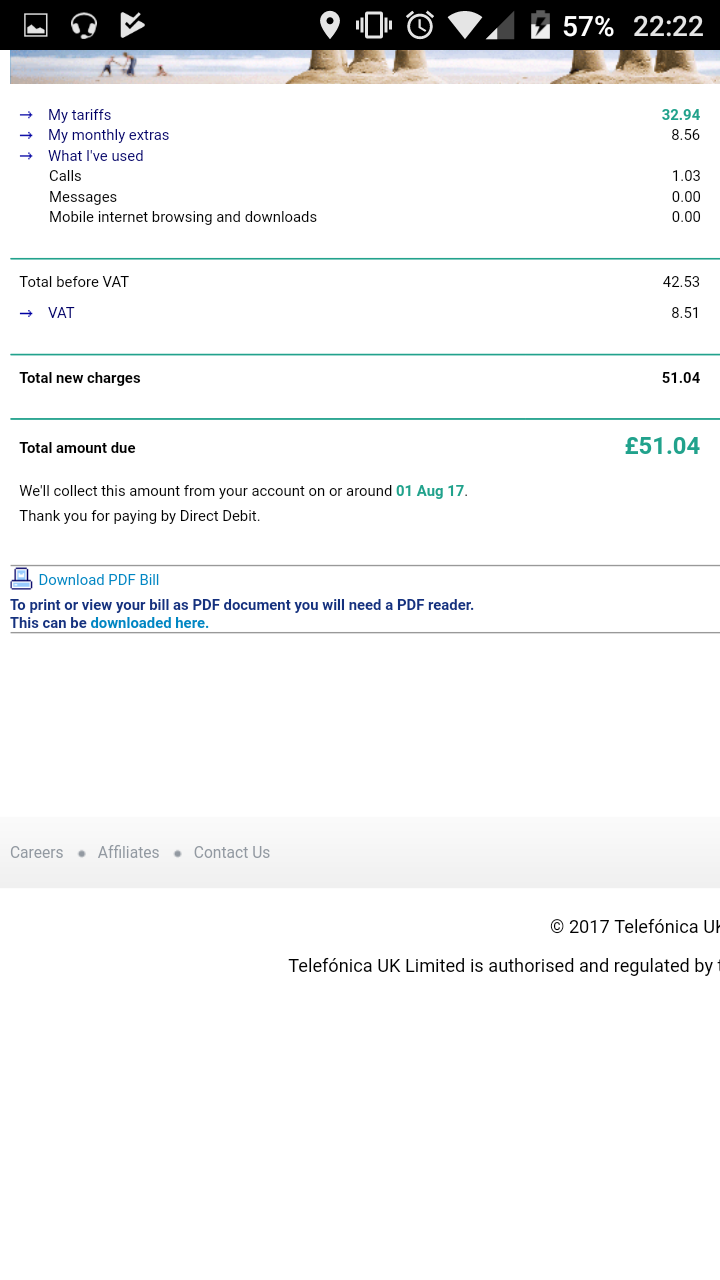Click the alarm clock status bar icon
This screenshot has width=720, height=1280.
[x=419, y=24]
